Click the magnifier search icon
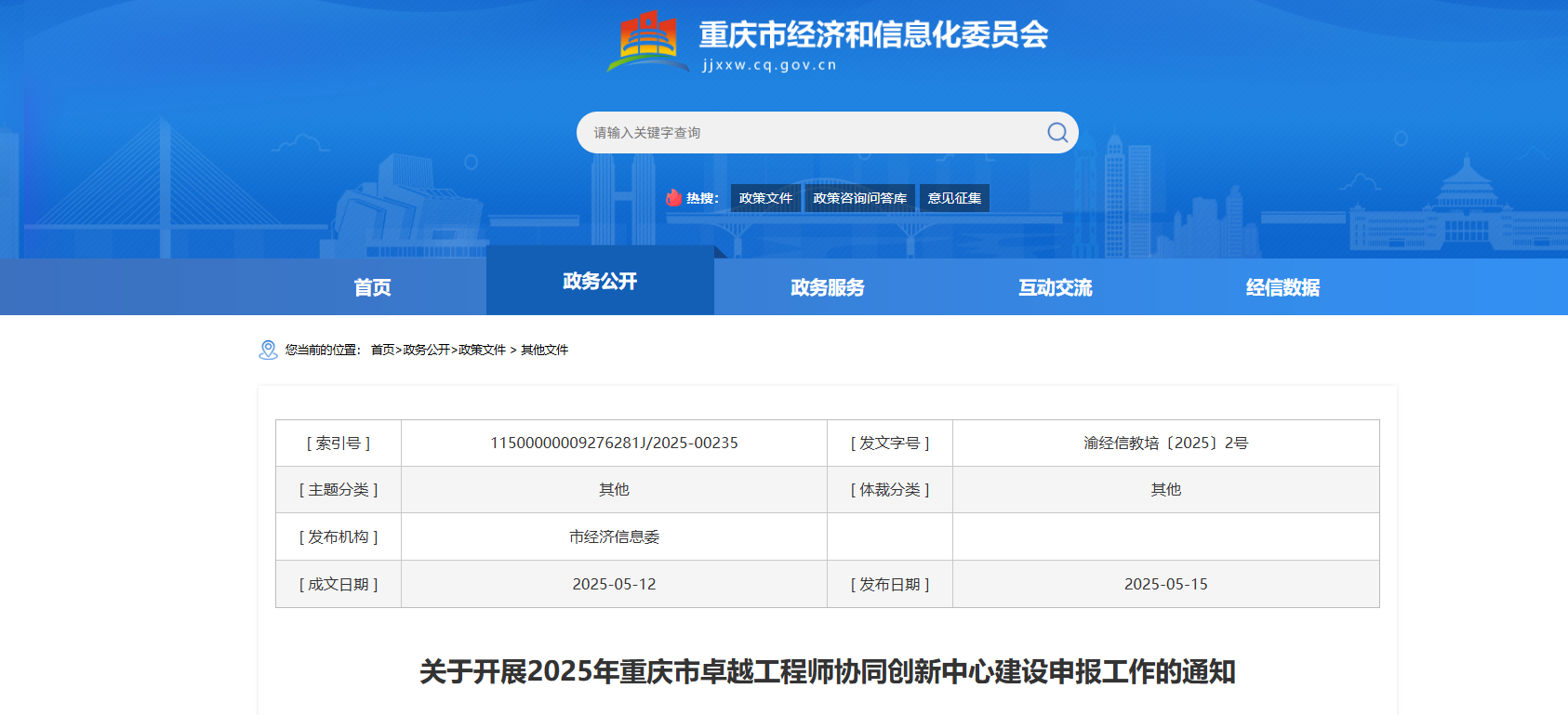 [x=1056, y=133]
